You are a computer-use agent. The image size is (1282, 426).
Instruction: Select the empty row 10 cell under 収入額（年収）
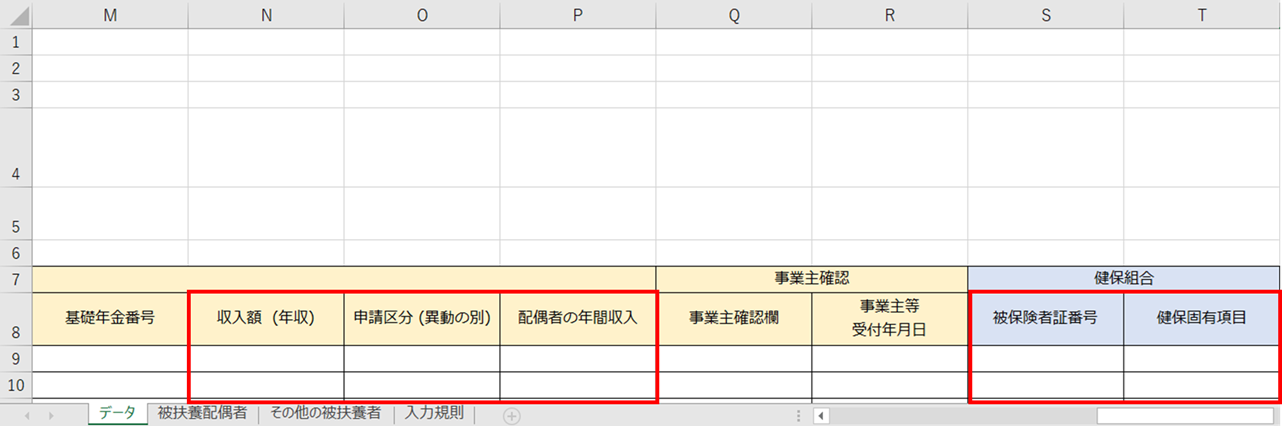[x=266, y=384]
